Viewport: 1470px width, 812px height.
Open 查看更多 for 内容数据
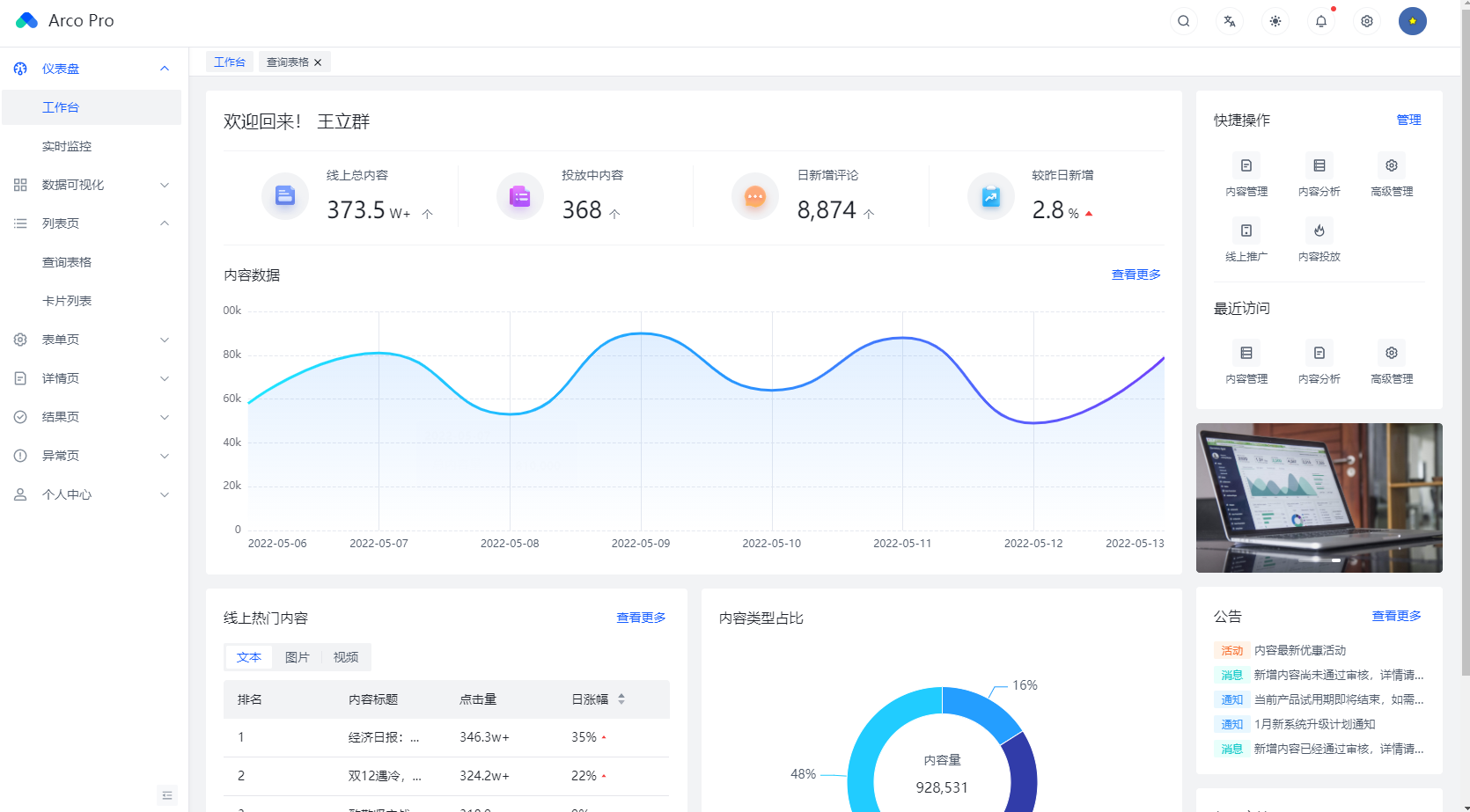tap(1136, 274)
